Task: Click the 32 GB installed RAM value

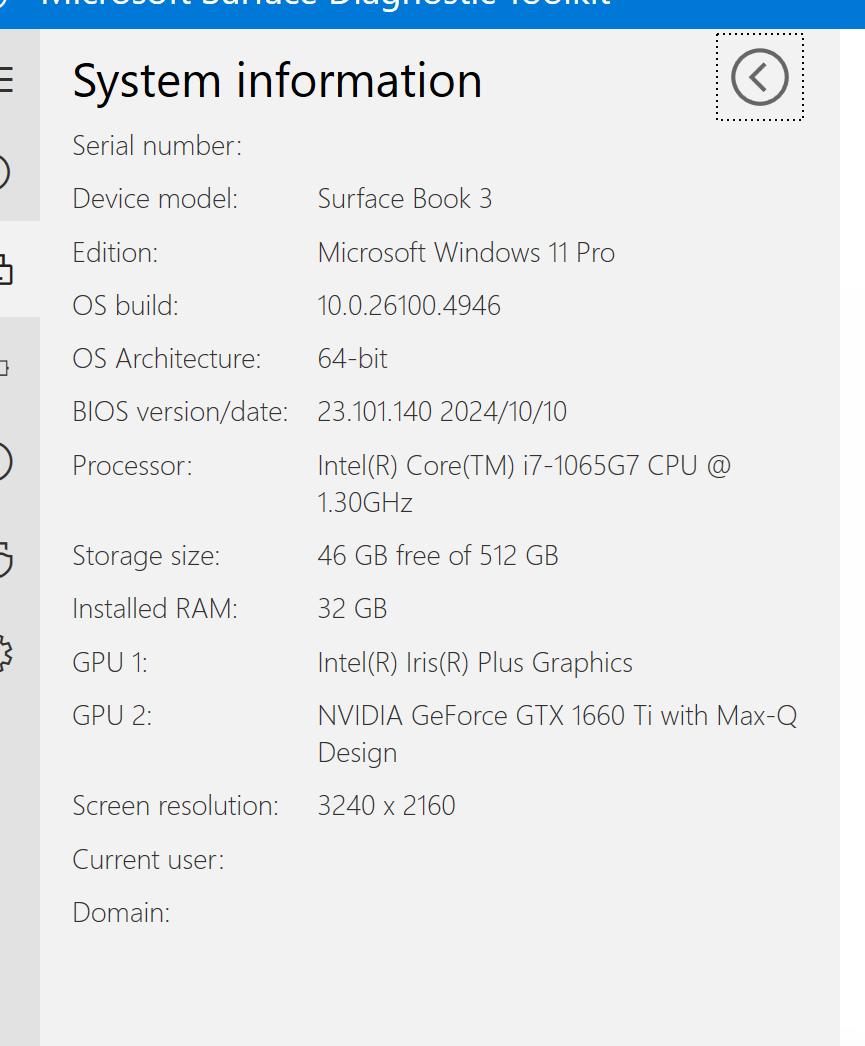Action: 352,608
